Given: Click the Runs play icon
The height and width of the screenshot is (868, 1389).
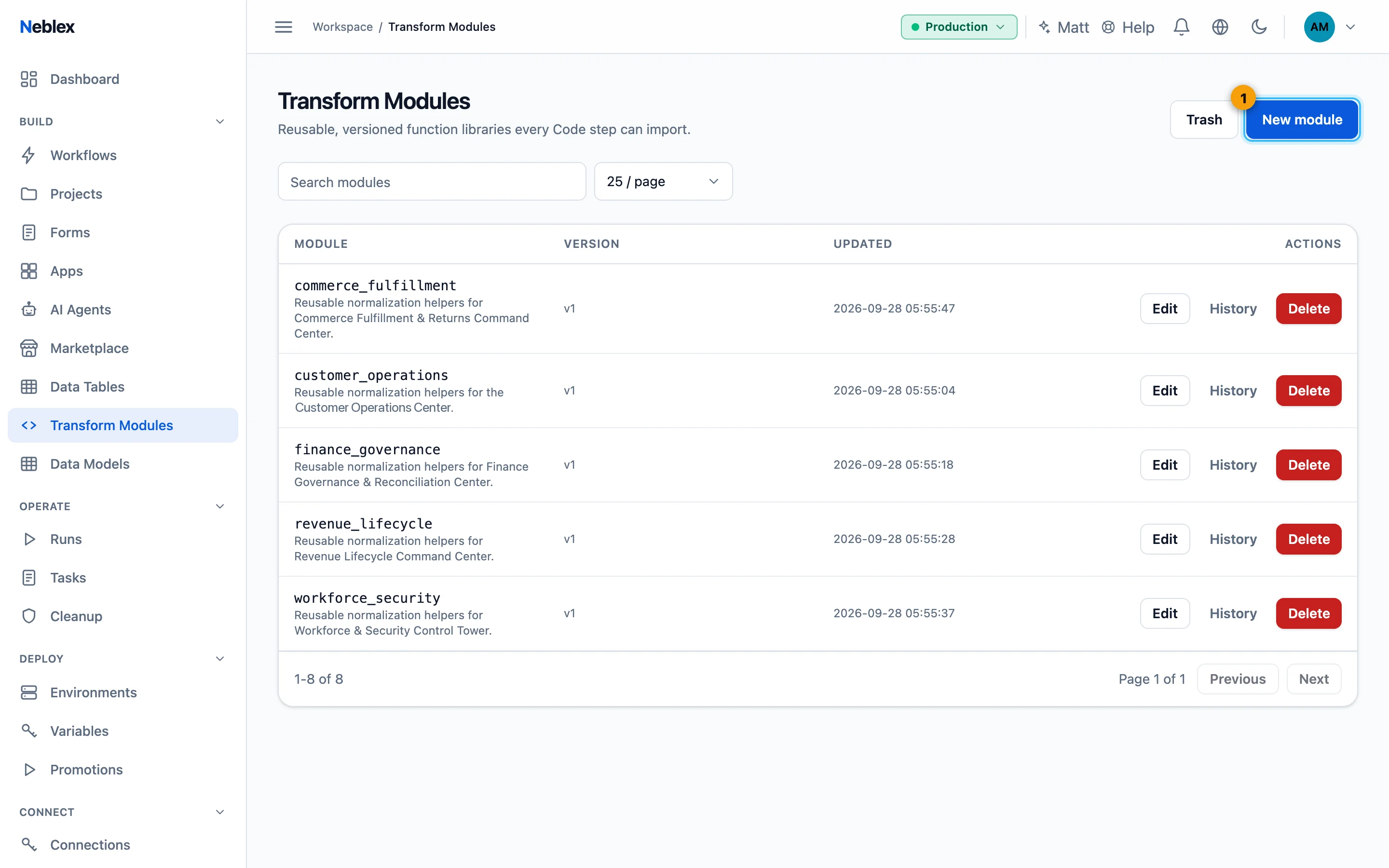Looking at the screenshot, I should click(x=29, y=539).
